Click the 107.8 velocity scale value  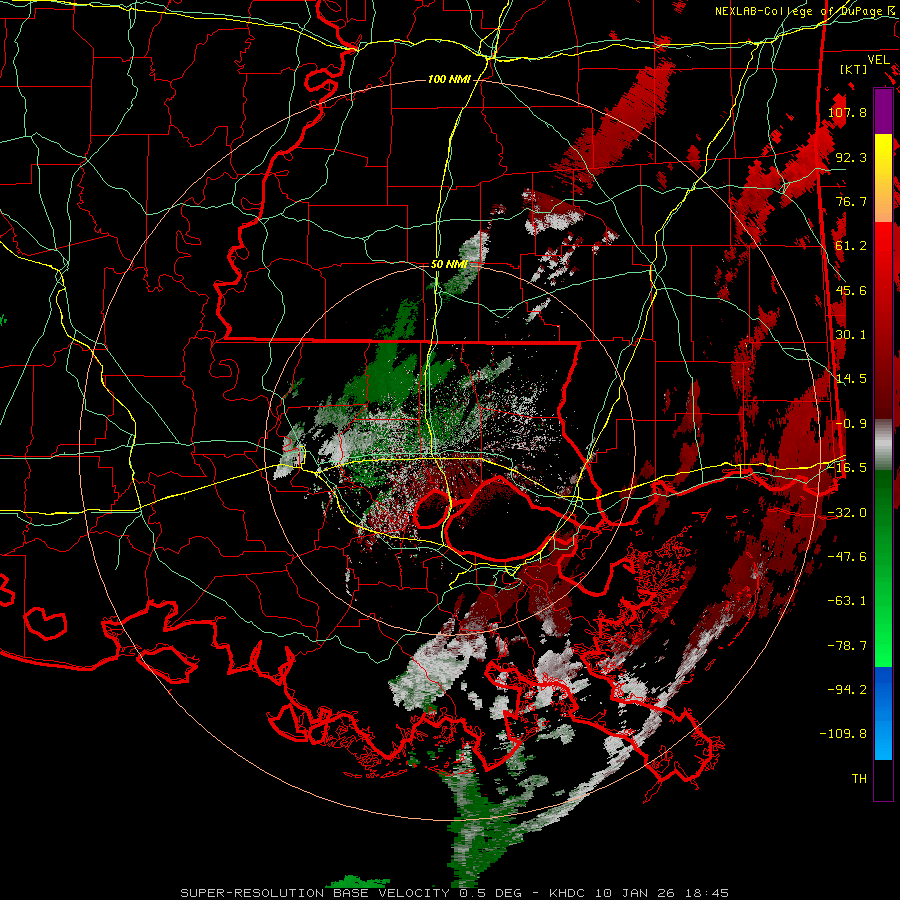click(847, 112)
